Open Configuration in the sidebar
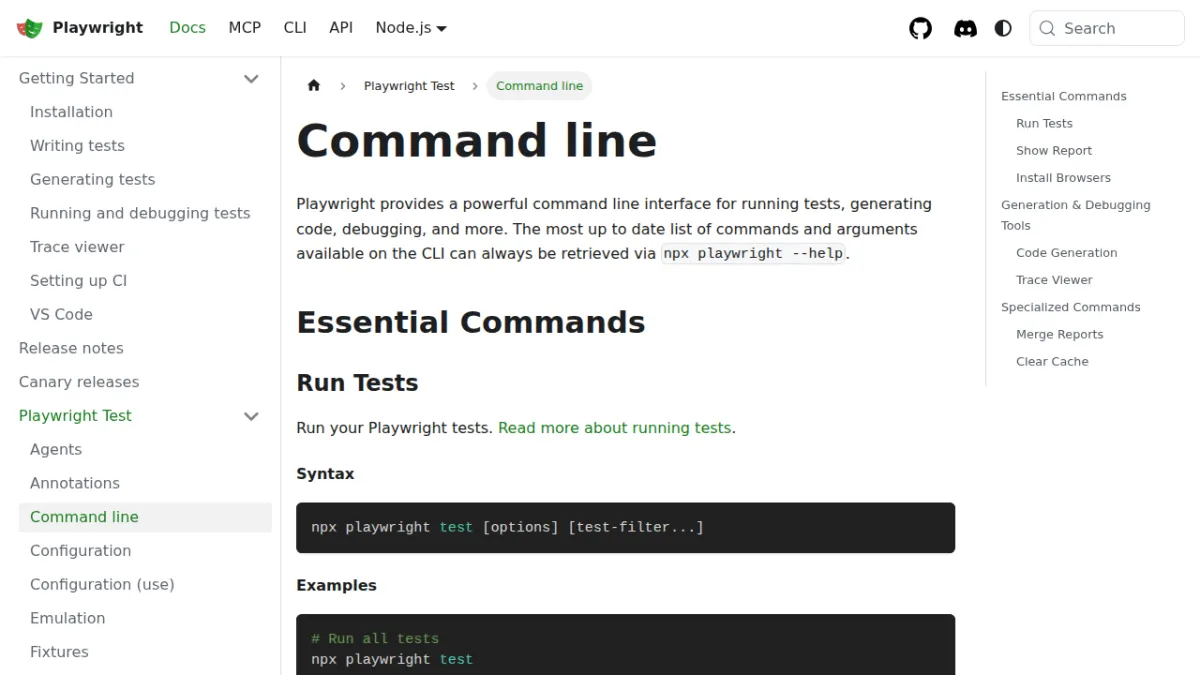The image size is (1200, 675). [80, 551]
